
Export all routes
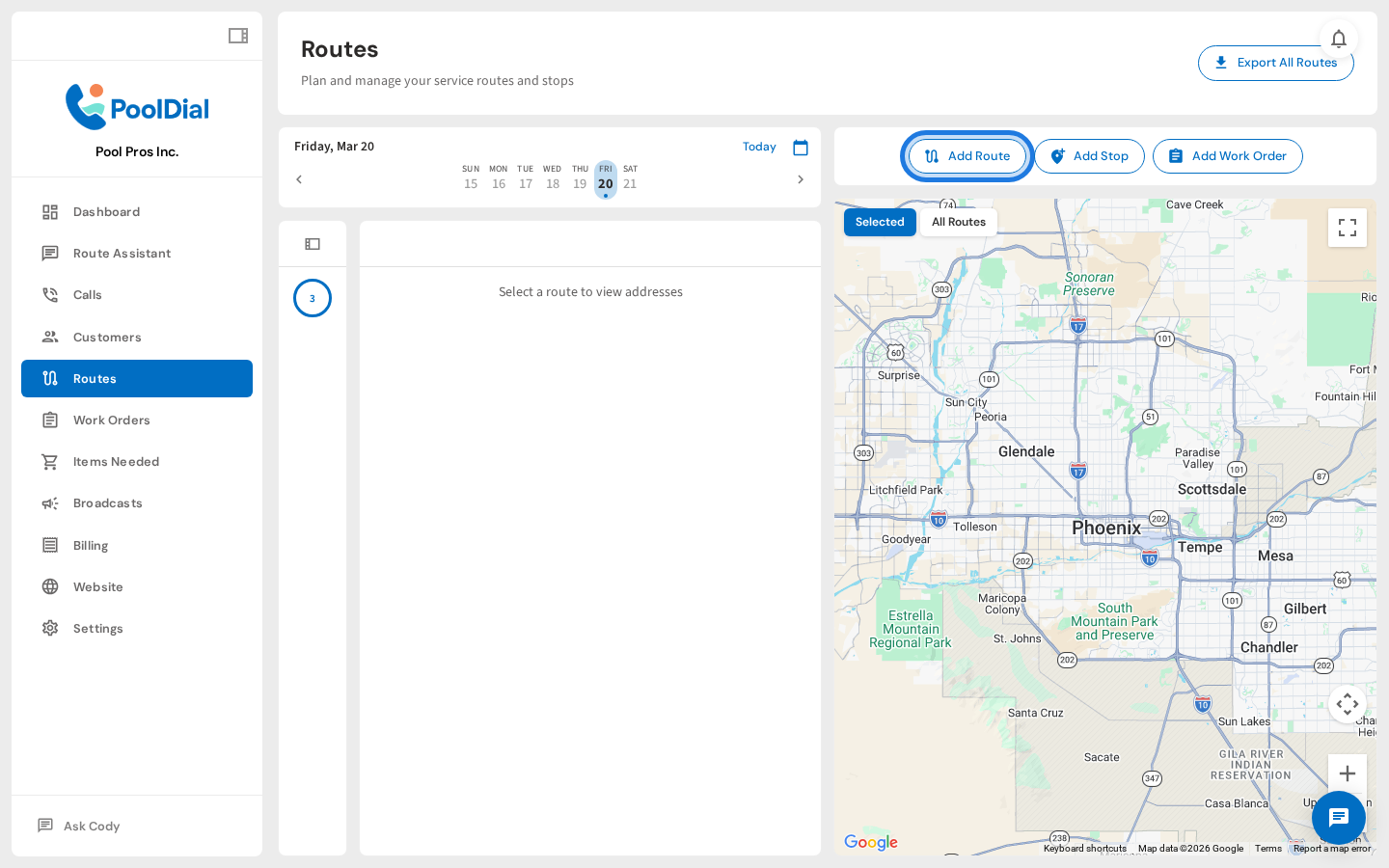coord(1275,63)
